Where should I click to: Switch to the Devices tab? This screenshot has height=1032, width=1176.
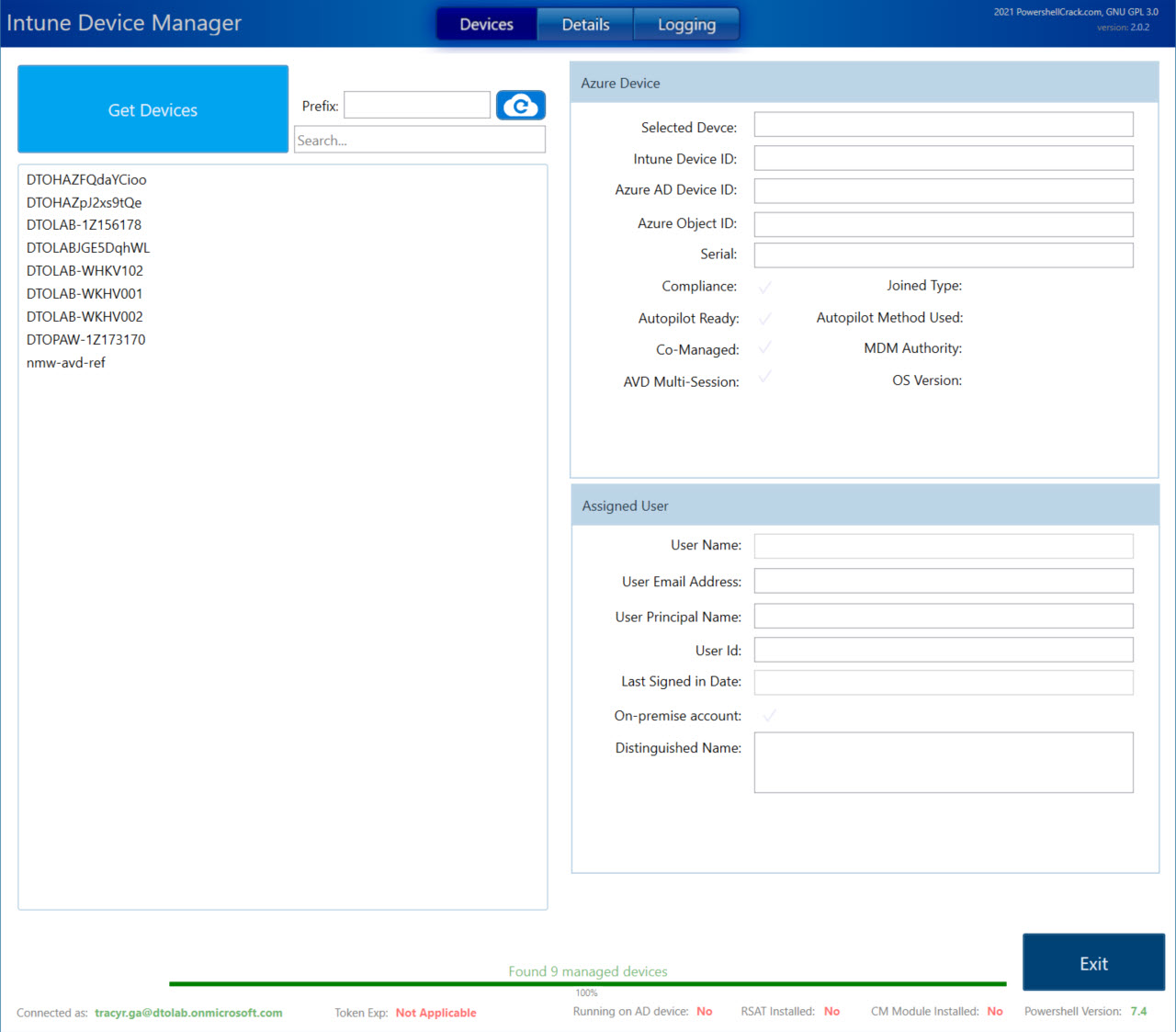pos(486,24)
